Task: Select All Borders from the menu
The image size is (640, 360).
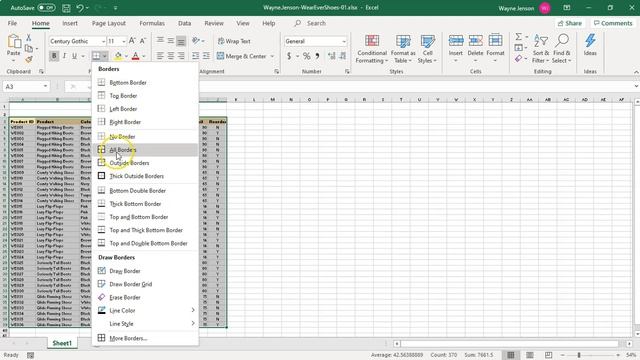Action: click(x=145, y=150)
